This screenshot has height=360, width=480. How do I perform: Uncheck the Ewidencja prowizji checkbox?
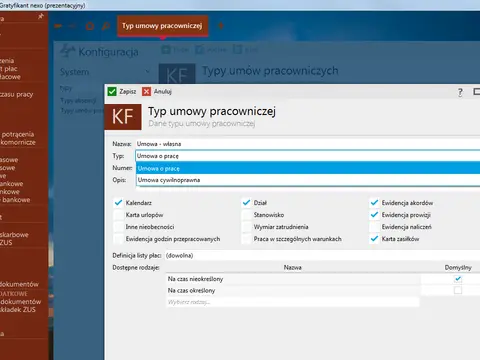pos(374,215)
